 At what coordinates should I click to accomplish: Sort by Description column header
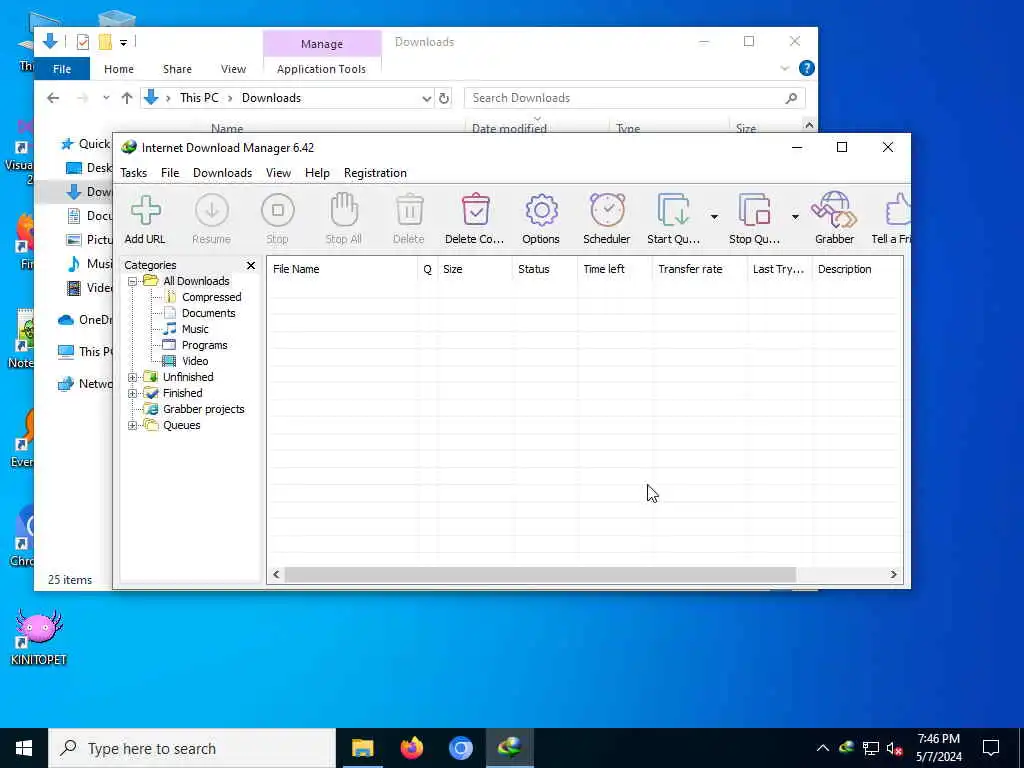pos(857,269)
